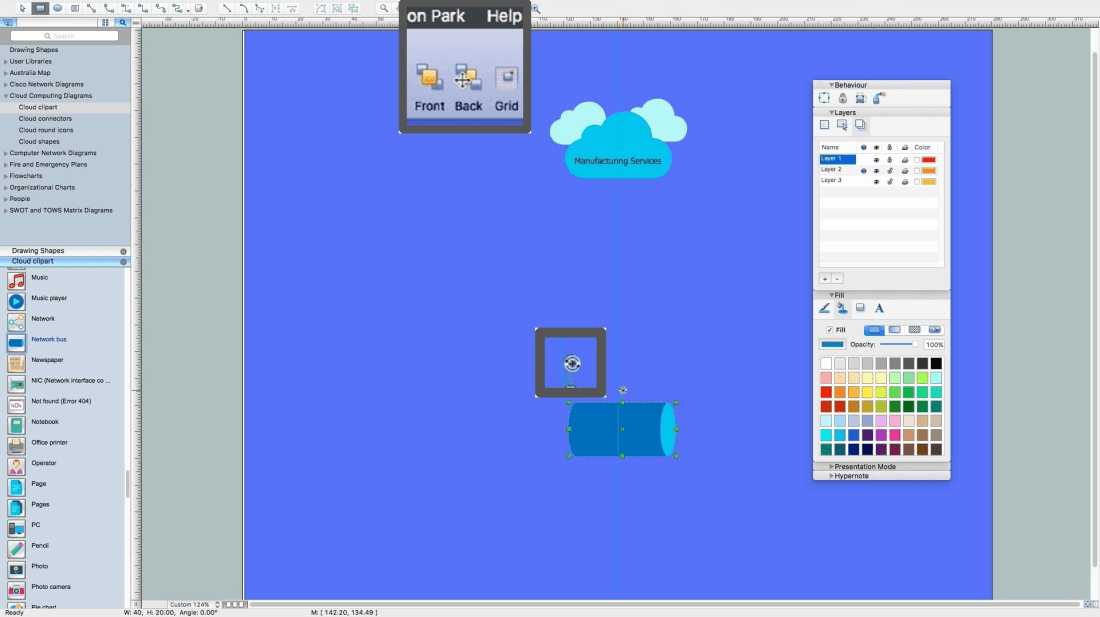Click the library Search field

tap(64, 36)
